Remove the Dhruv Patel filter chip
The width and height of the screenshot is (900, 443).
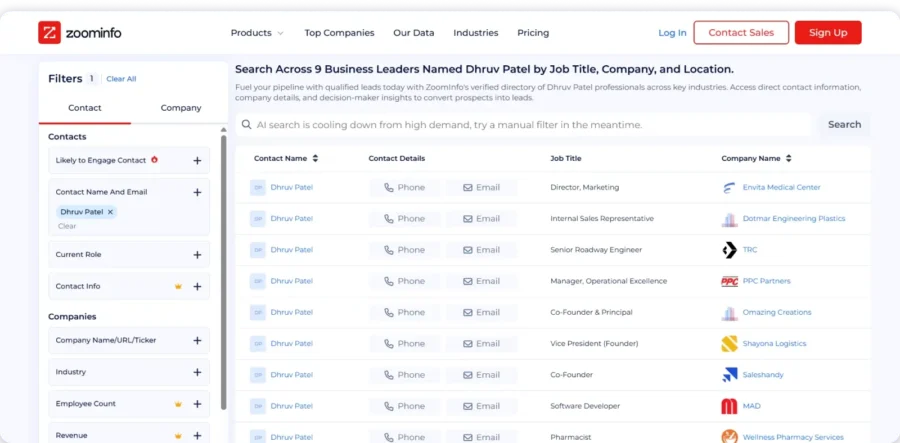[110, 212]
